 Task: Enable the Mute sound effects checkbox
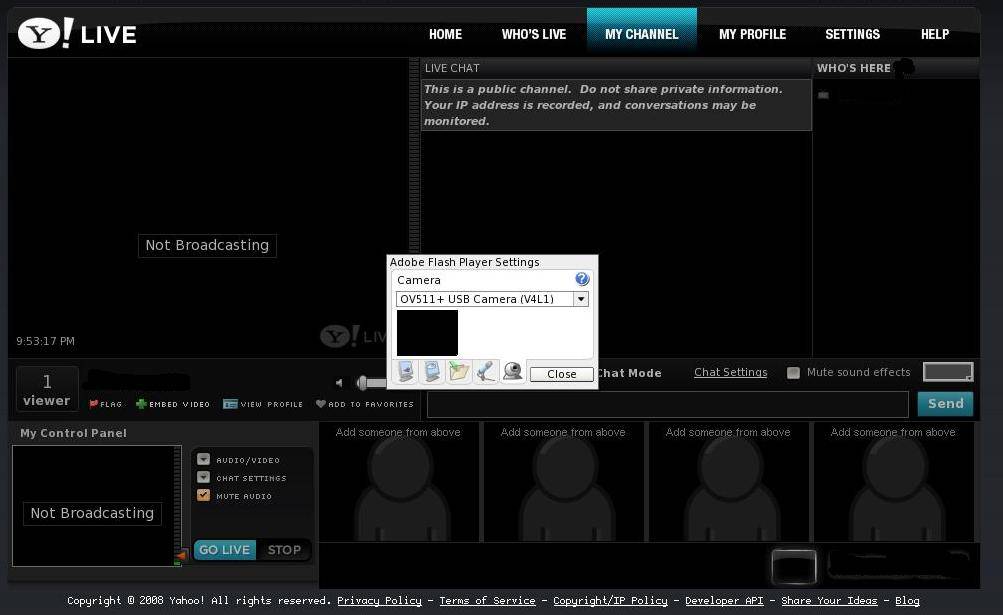[793, 372]
